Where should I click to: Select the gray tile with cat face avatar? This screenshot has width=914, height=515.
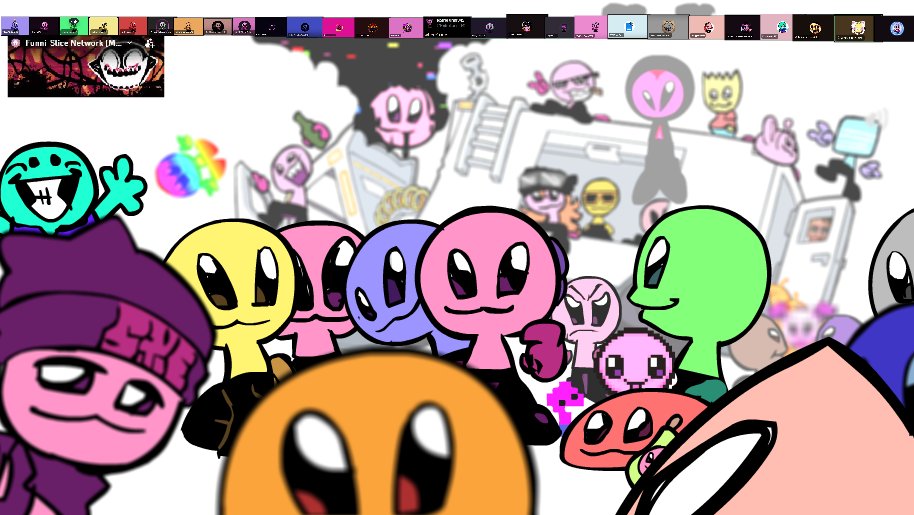point(668,27)
